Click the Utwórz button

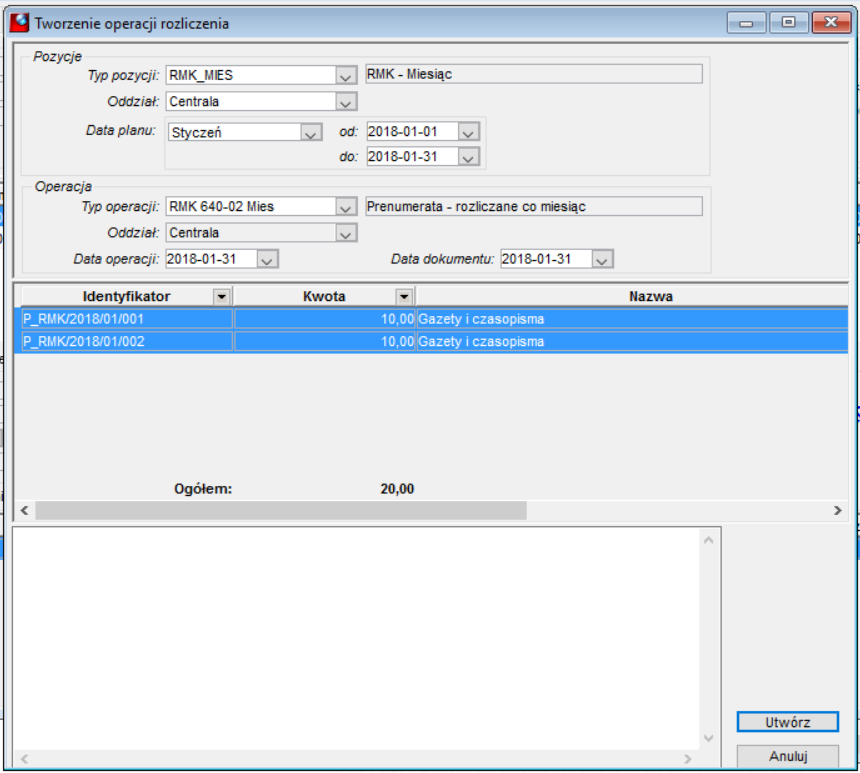tap(788, 722)
